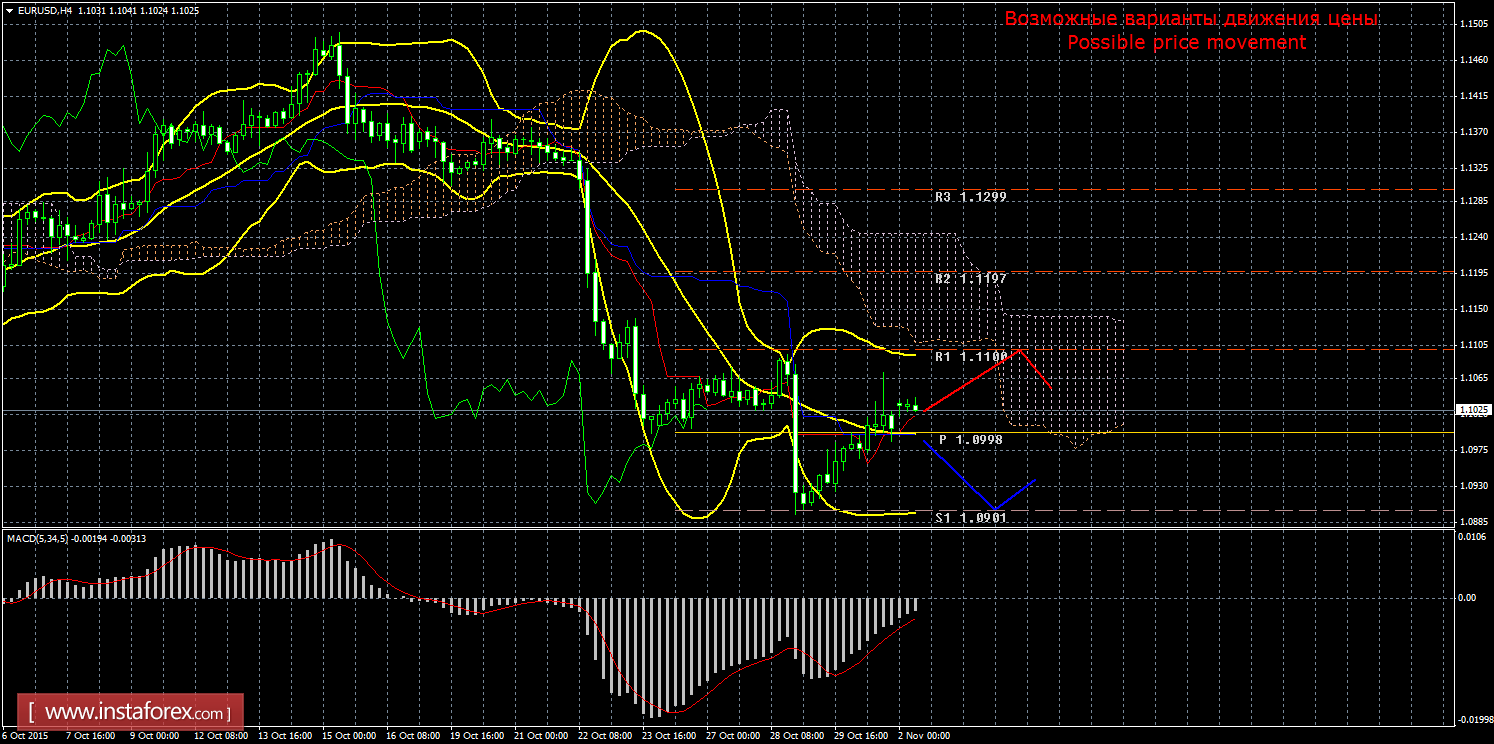The width and height of the screenshot is (1494, 744).
Task: Click the 2 Nov 00:00 time label
Action: click(923, 736)
